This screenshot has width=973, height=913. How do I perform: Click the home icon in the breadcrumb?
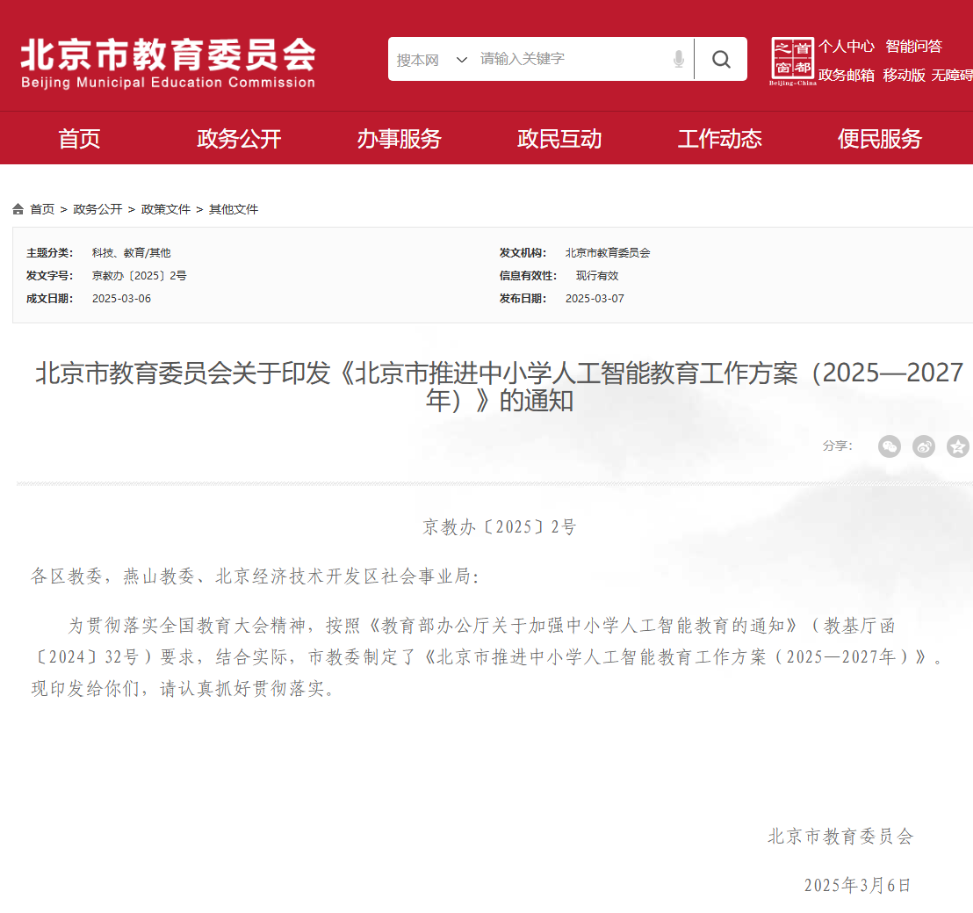(18, 209)
